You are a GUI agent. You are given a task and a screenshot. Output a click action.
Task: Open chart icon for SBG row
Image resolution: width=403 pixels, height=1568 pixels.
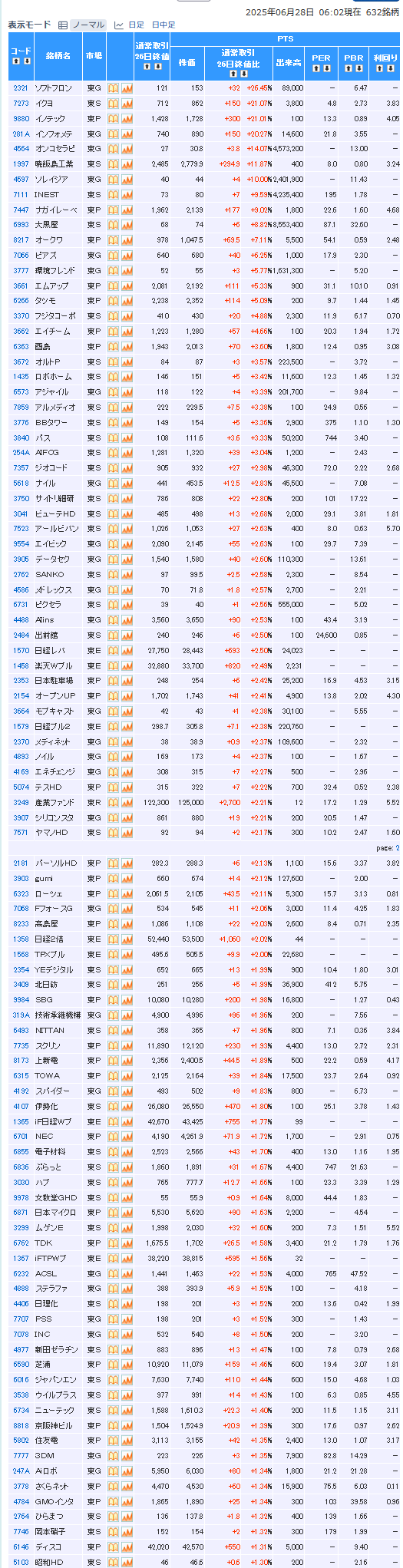pyautogui.click(x=127, y=999)
